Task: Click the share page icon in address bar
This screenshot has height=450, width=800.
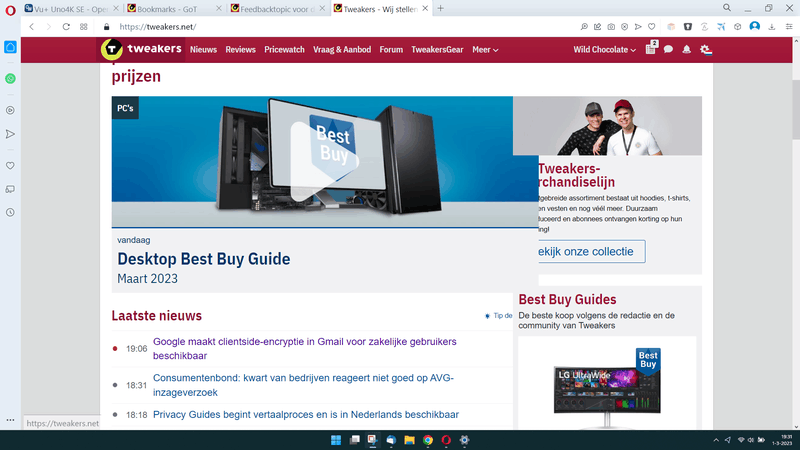Action: click(x=597, y=27)
